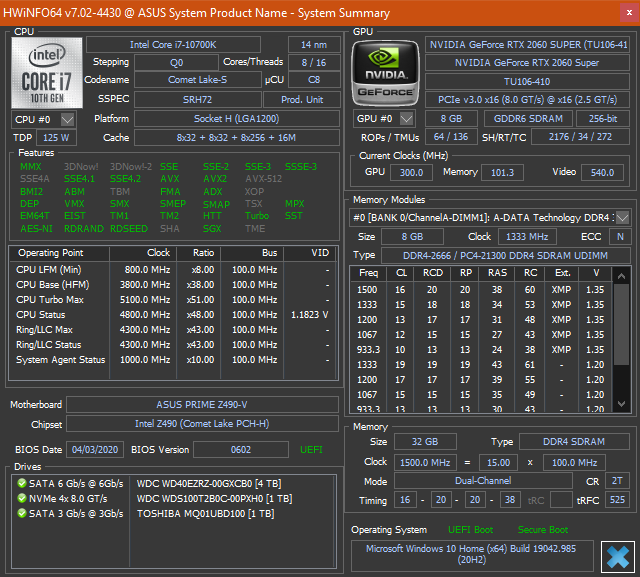640x577 pixels.
Task: Click the cache 8x32 + 8x32 + 8x256 + 16M field
Action: tap(237, 138)
